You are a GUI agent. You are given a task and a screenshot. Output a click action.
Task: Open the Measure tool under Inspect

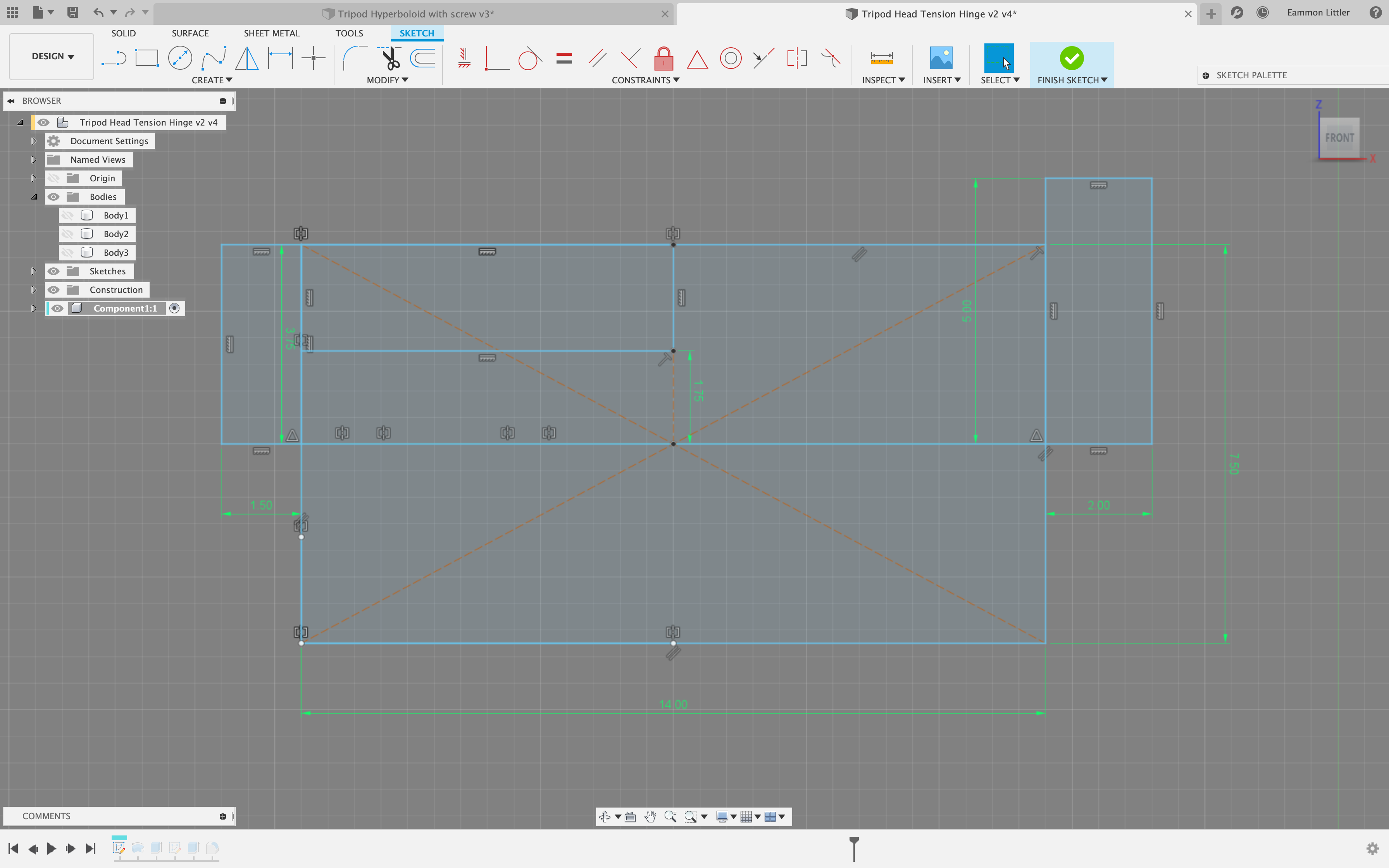(881, 58)
